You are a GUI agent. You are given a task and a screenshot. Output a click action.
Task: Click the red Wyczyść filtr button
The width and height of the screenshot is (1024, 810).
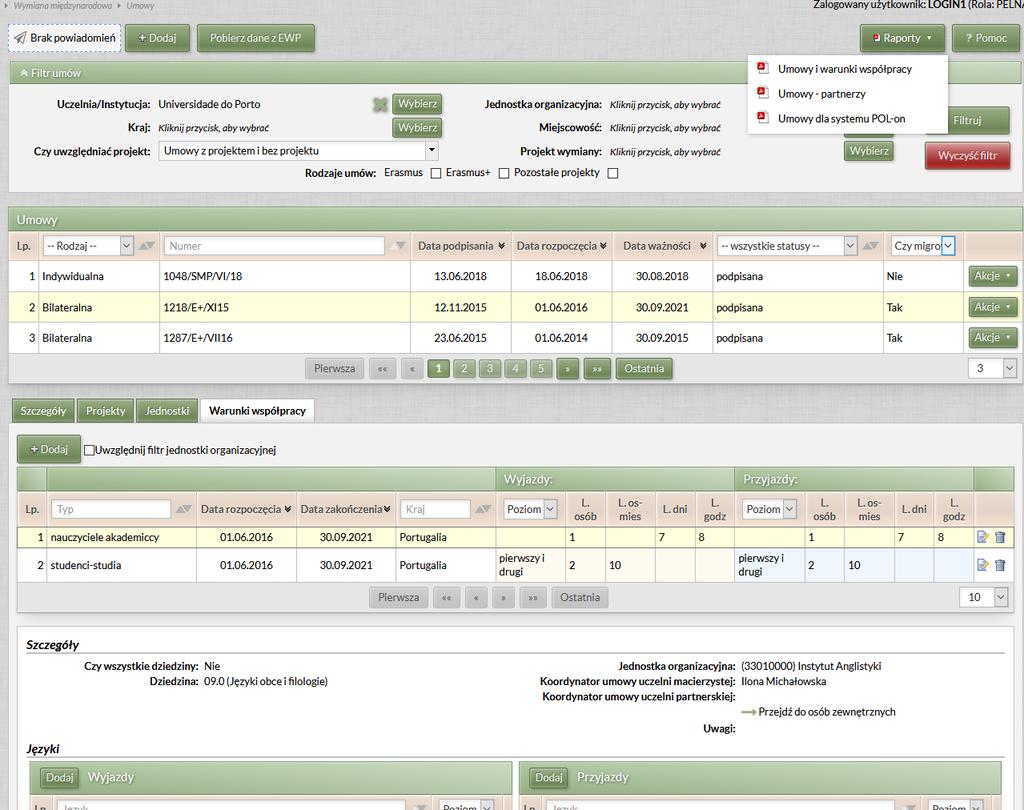coord(967,155)
